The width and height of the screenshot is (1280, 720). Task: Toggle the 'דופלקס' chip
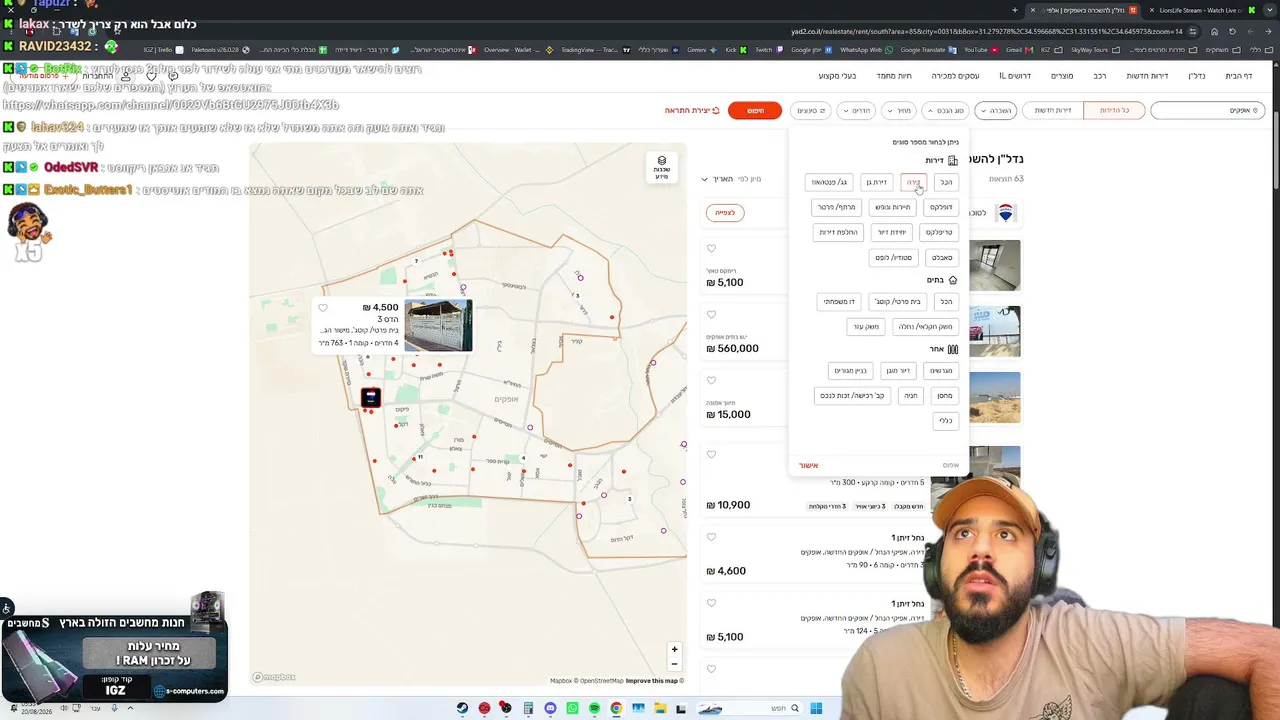coord(941,207)
